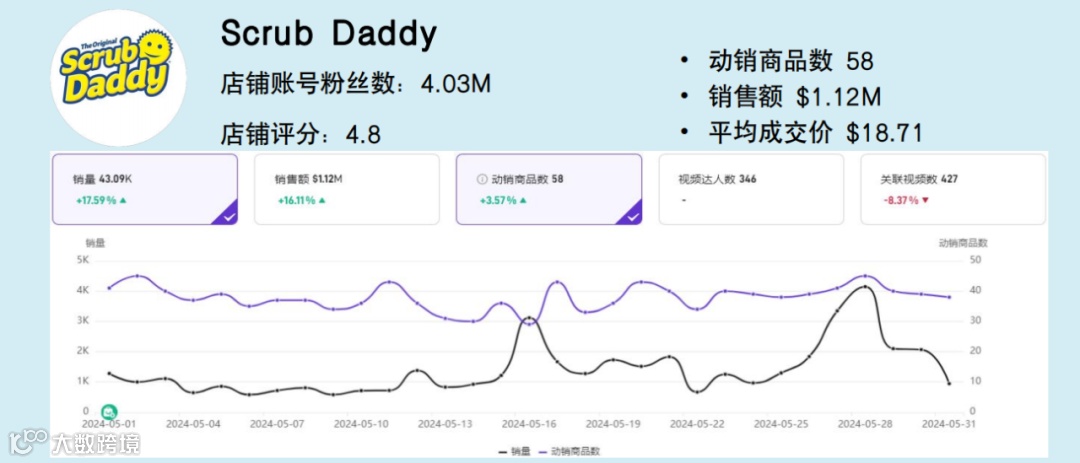Click green round icon at chart origin

tap(109, 411)
